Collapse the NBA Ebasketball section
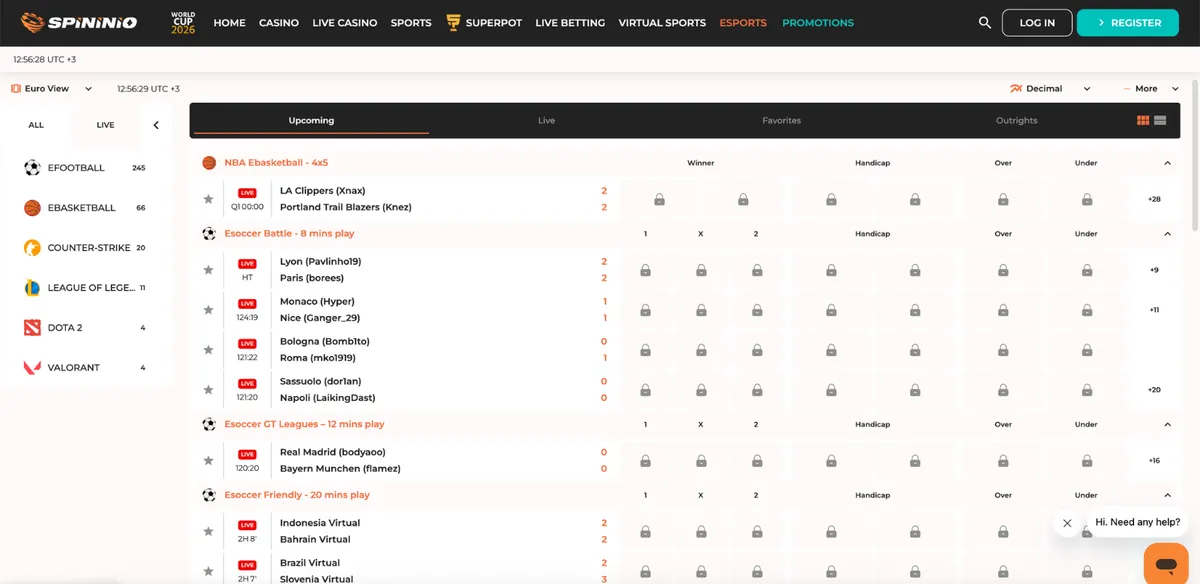The image size is (1200, 584). [1167, 163]
